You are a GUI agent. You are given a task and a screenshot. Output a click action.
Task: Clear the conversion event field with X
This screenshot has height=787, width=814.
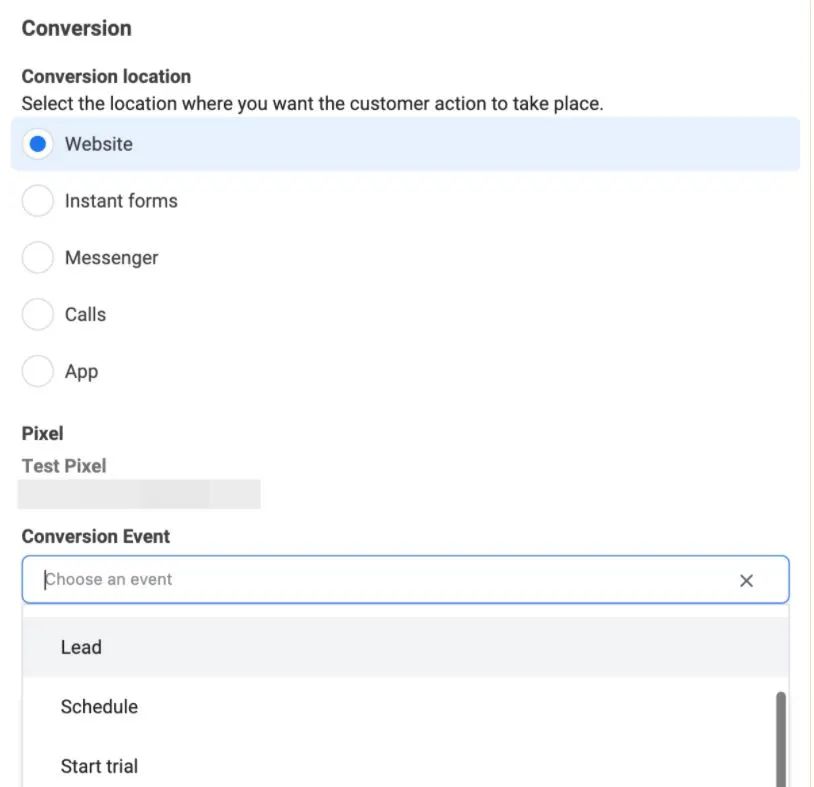746,580
